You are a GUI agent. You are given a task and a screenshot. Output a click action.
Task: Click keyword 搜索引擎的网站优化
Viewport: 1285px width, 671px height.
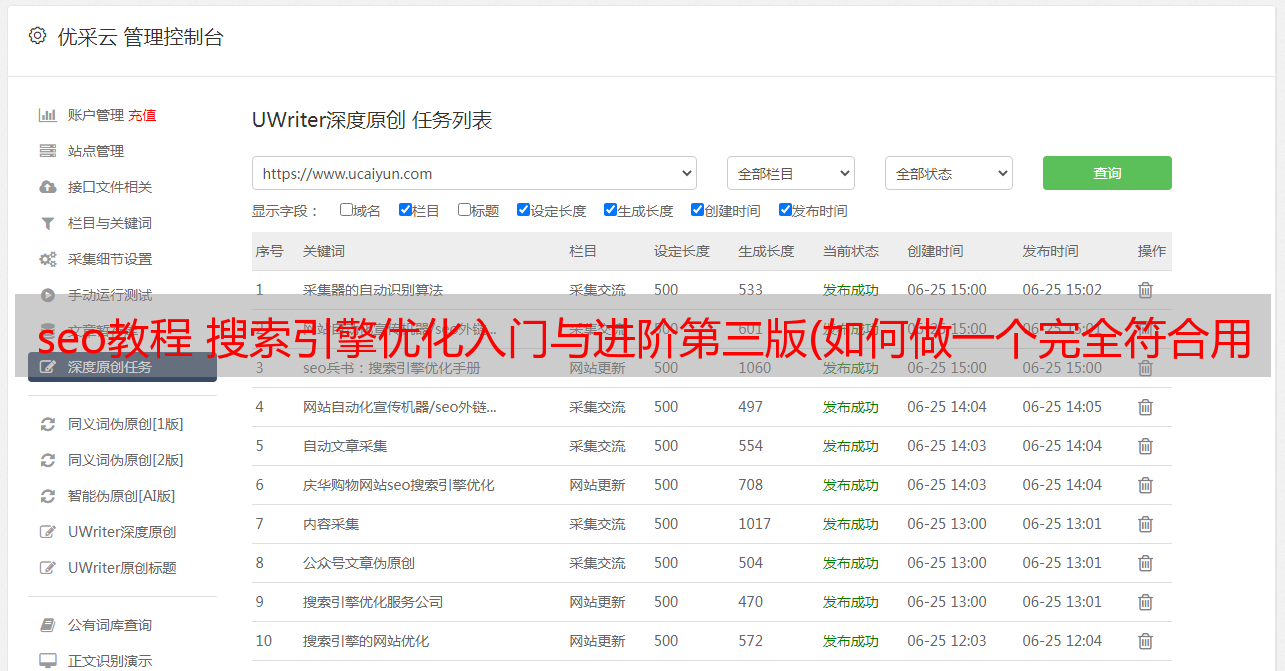point(366,641)
